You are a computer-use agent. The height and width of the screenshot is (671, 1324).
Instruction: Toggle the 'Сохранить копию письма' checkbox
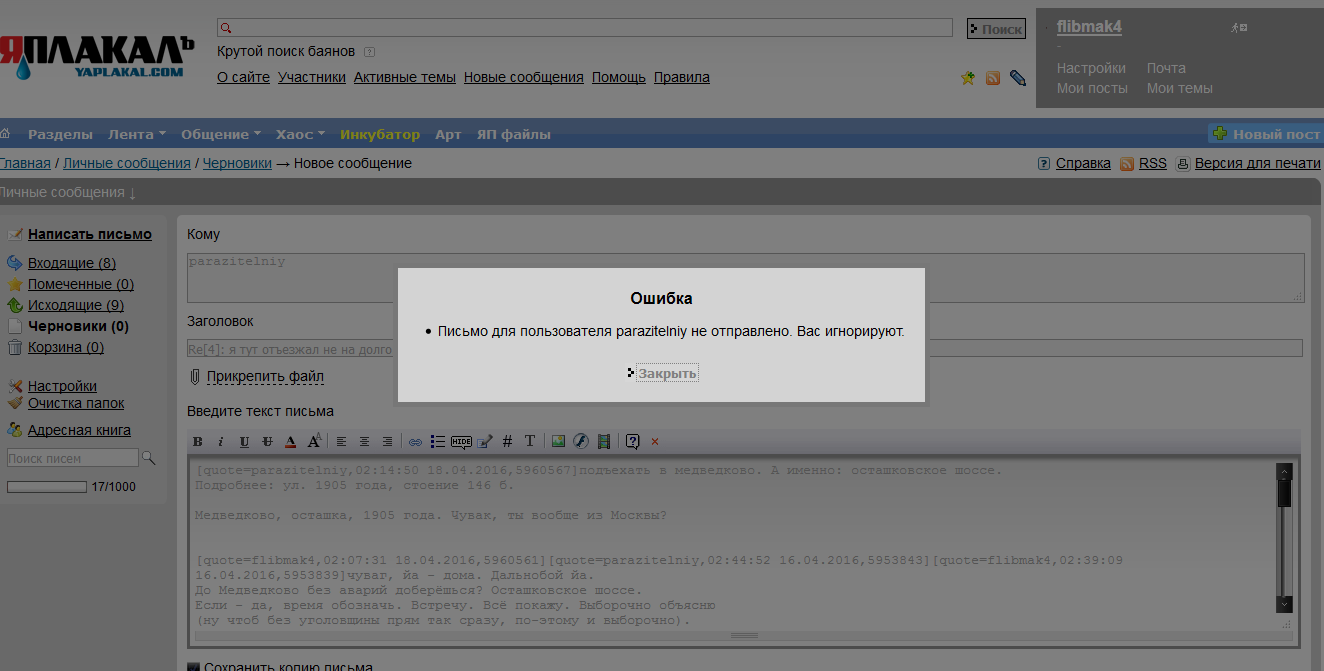pos(193,667)
